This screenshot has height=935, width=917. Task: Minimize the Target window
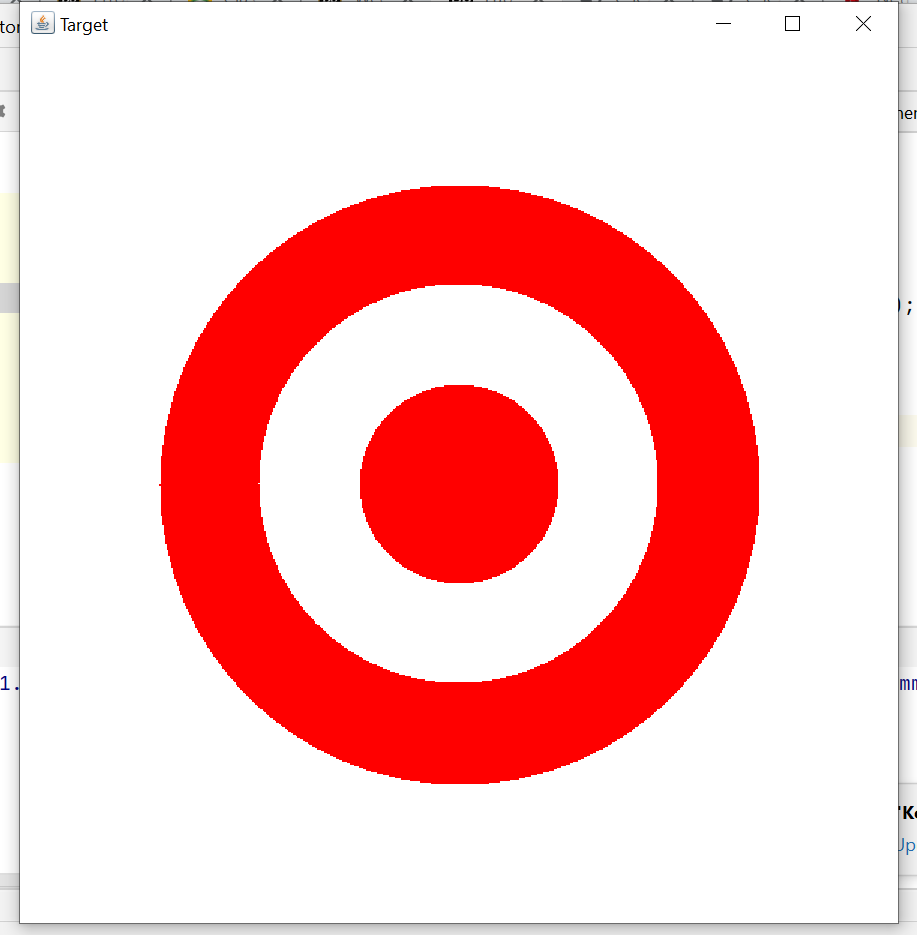723,24
